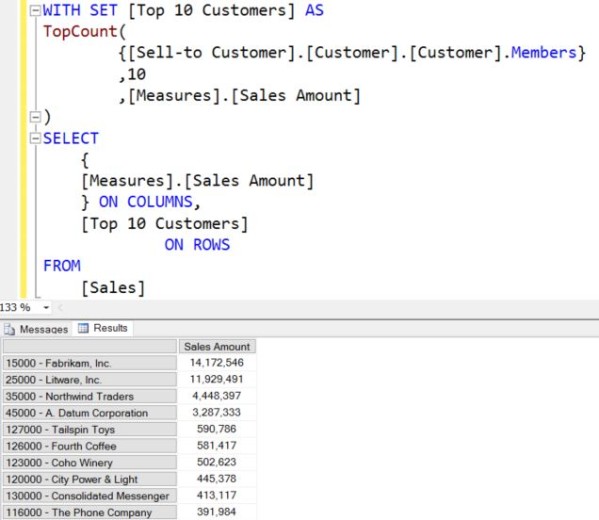Screen dimensions: 599x520
Task: Click the 14,172,546 sales value cell
Action: pos(217,363)
